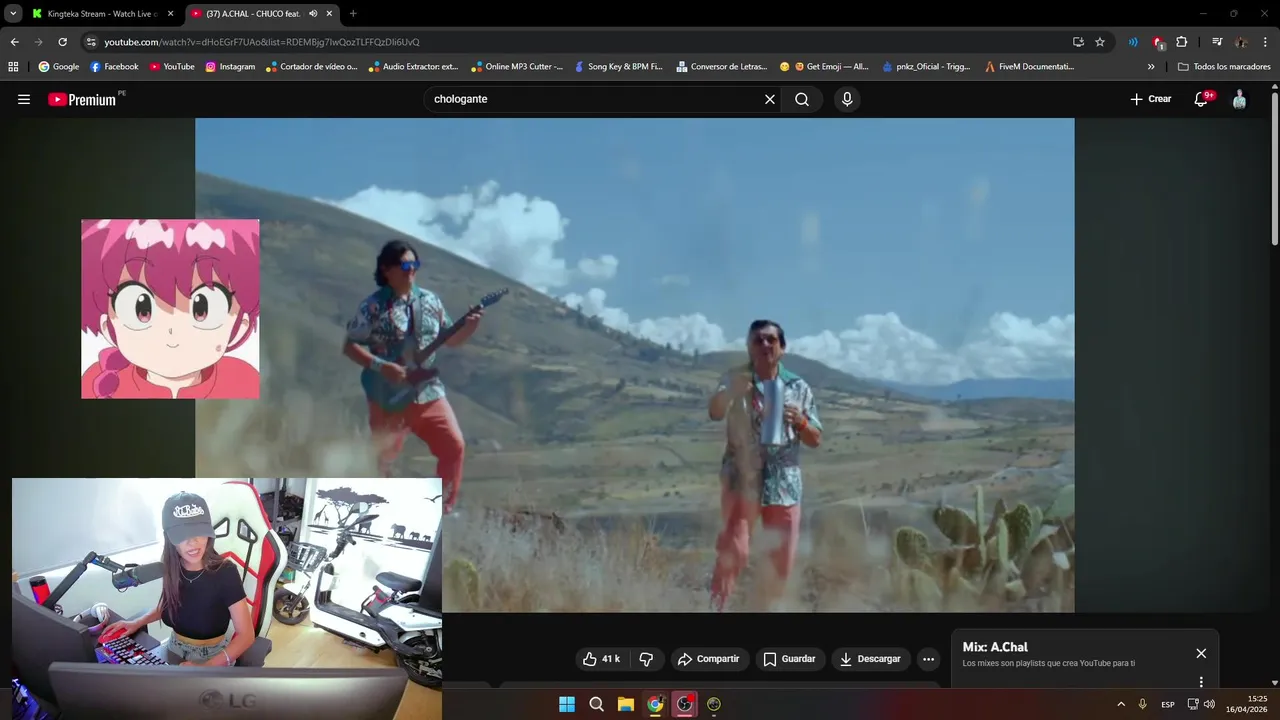The image size is (1280, 720).
Task: Close the A.CHAL - CHUCO tab
Action: [x=329, y=14]
